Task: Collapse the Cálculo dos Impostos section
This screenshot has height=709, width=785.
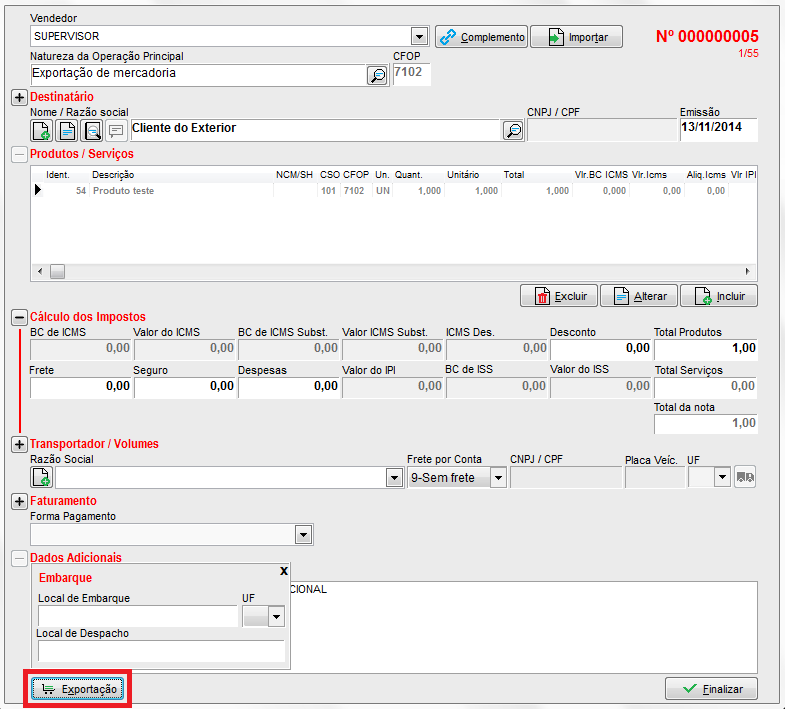Action: (19, 317)
